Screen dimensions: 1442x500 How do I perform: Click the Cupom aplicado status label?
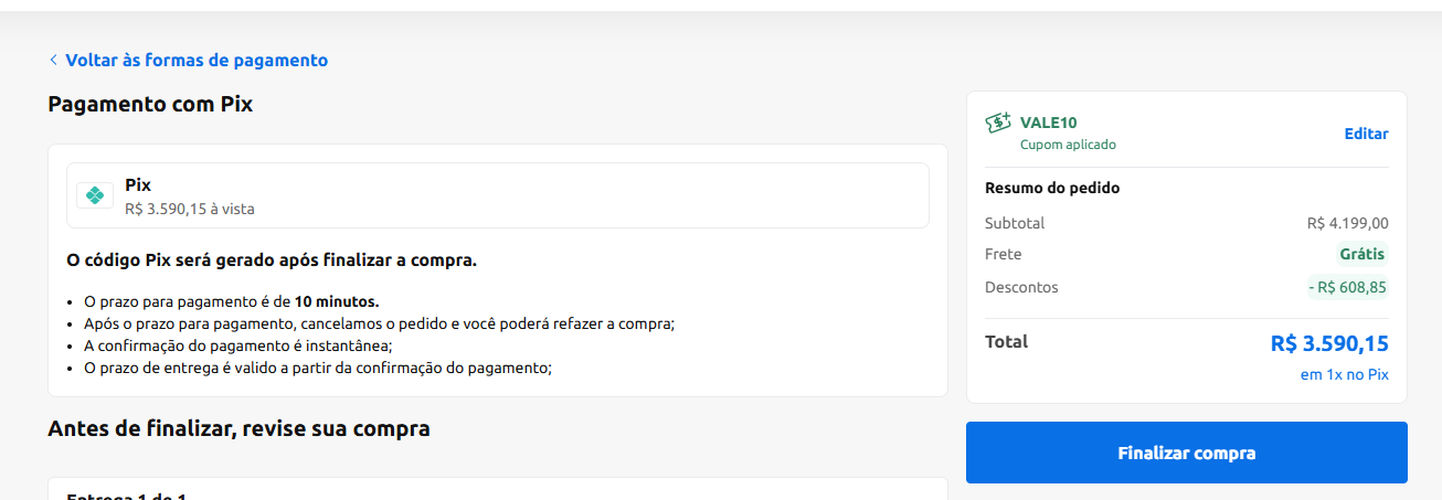coord(1067,145)
